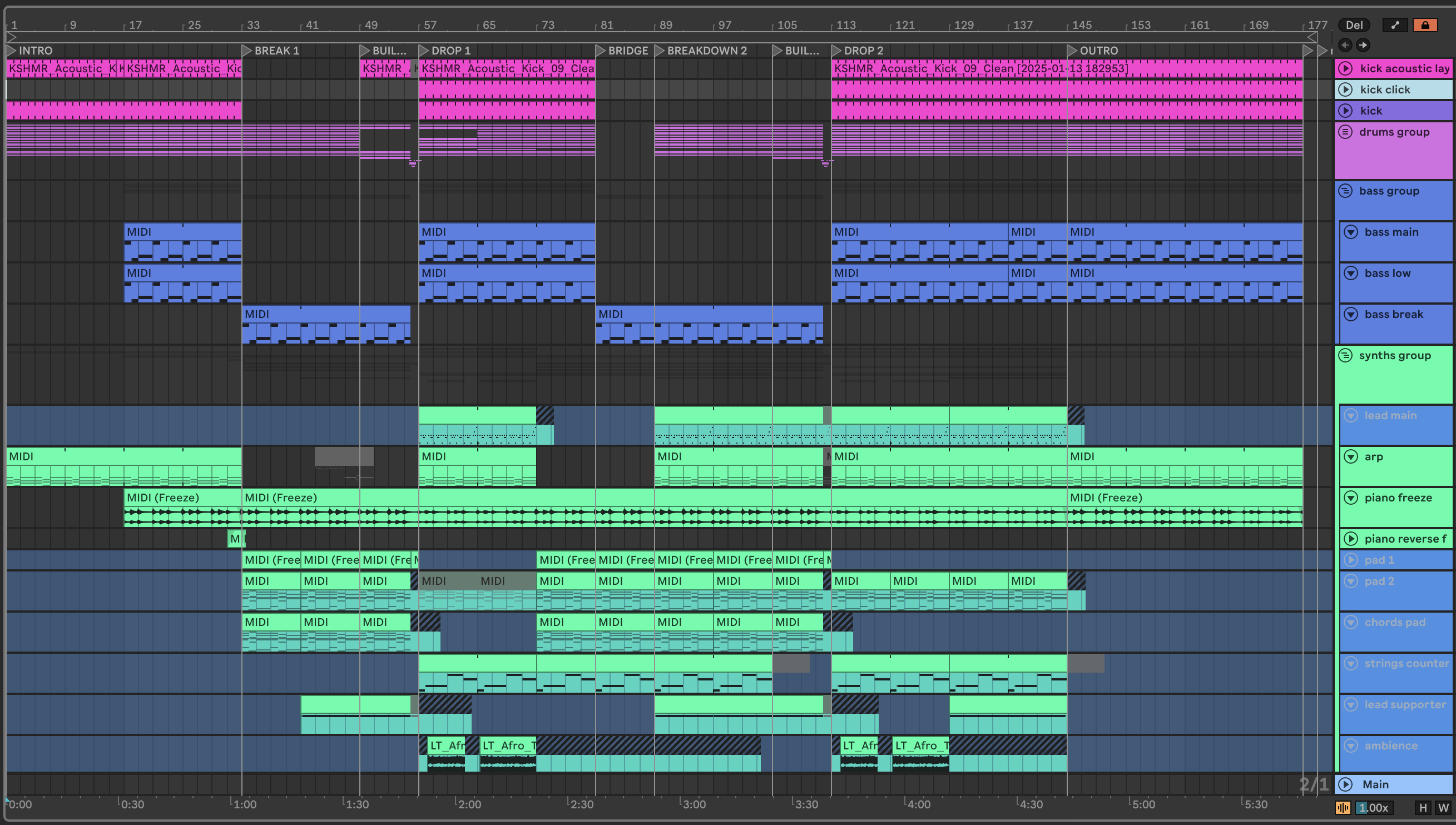Click the Del locator button
Viewport: 1456px width, 825px height.
point(1354,25)
